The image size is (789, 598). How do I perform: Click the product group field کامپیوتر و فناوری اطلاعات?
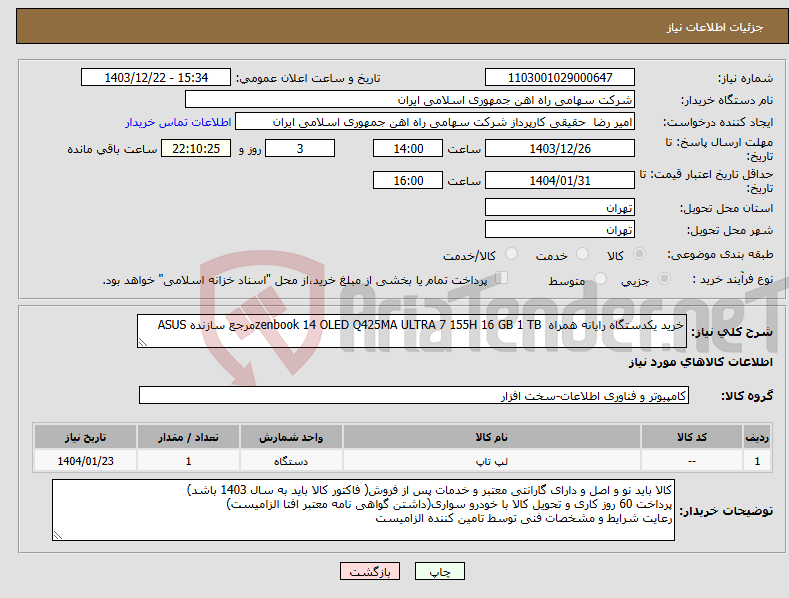pyautogui.click(x=414, y=396)
